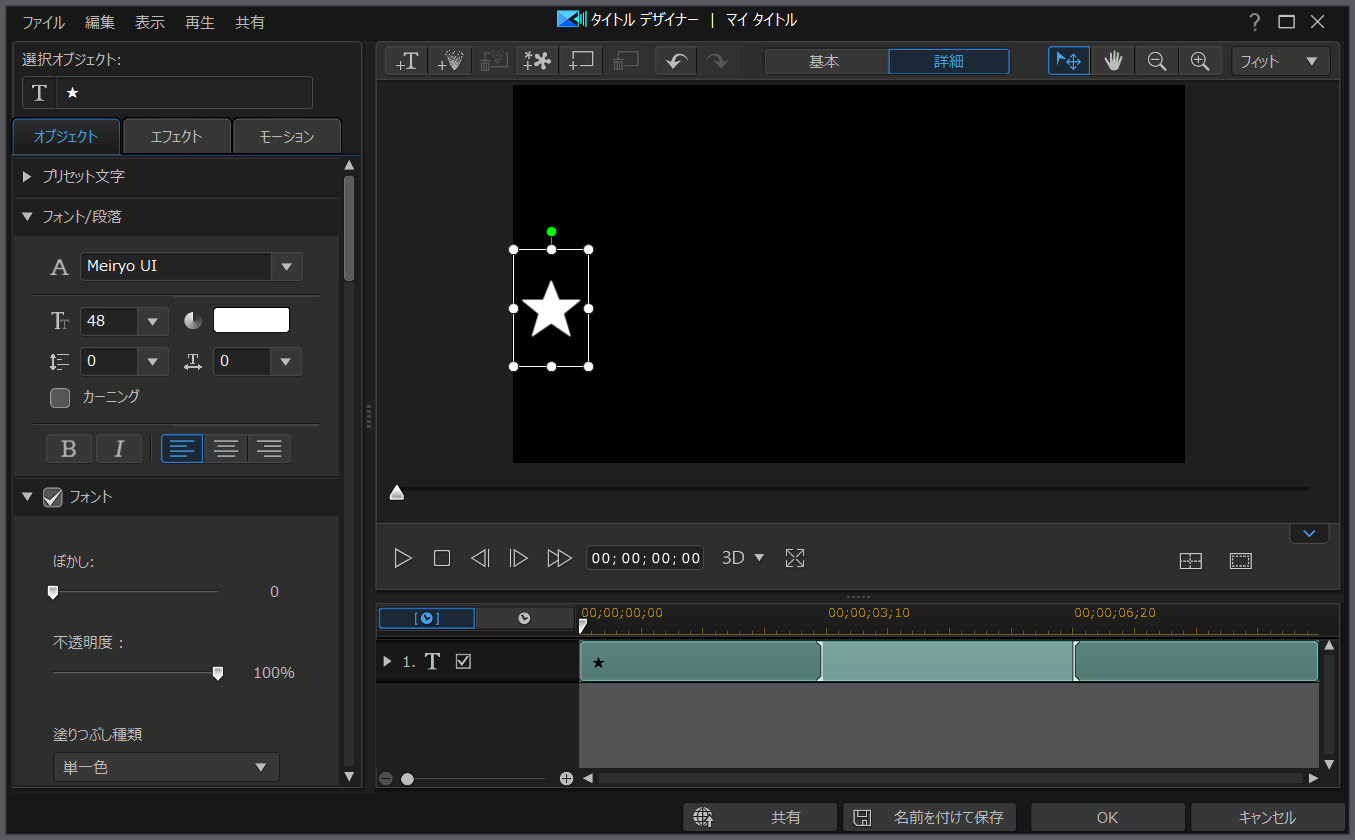Open the line spacing dropdown
Viewport: 1355px width, 840px height.
pos(153,362)
